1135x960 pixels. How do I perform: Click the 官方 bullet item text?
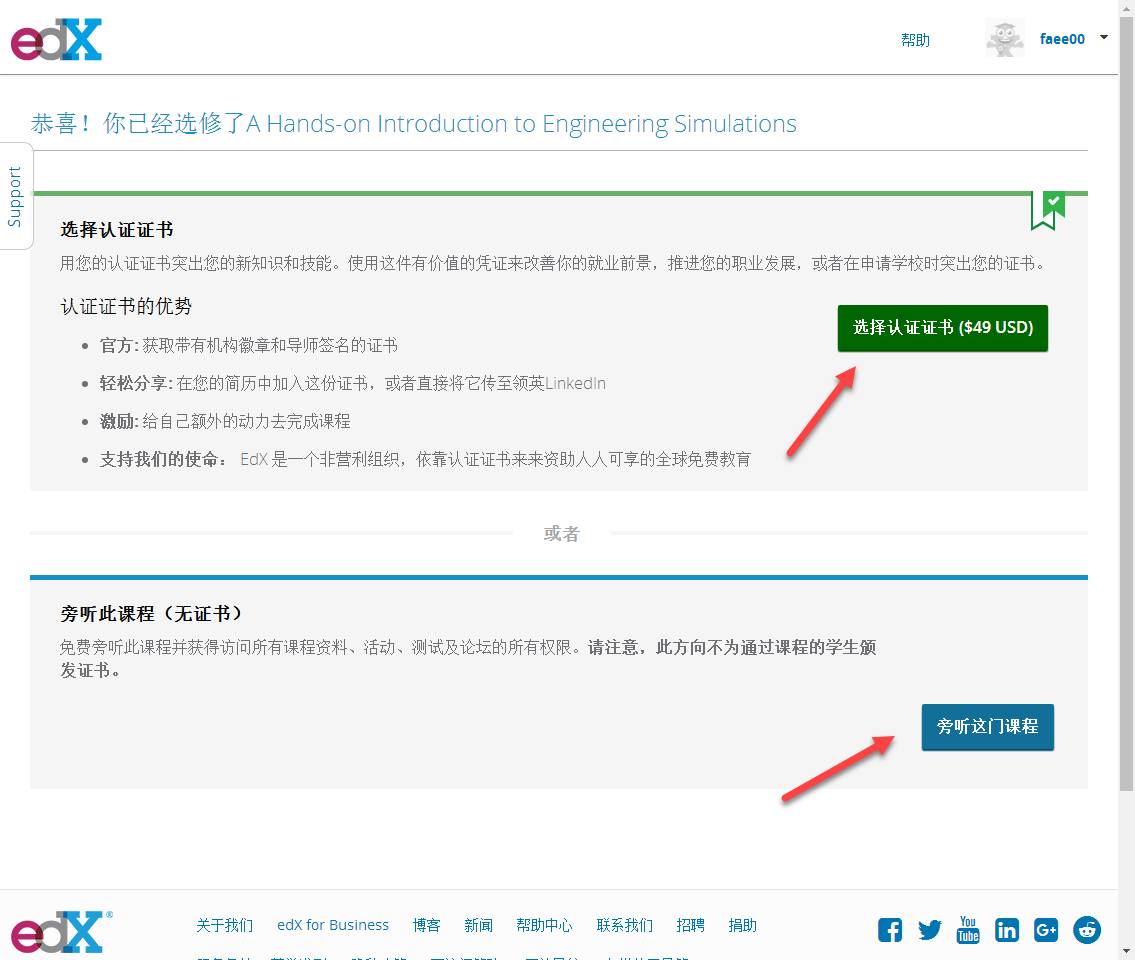click(x=248, y=345)
